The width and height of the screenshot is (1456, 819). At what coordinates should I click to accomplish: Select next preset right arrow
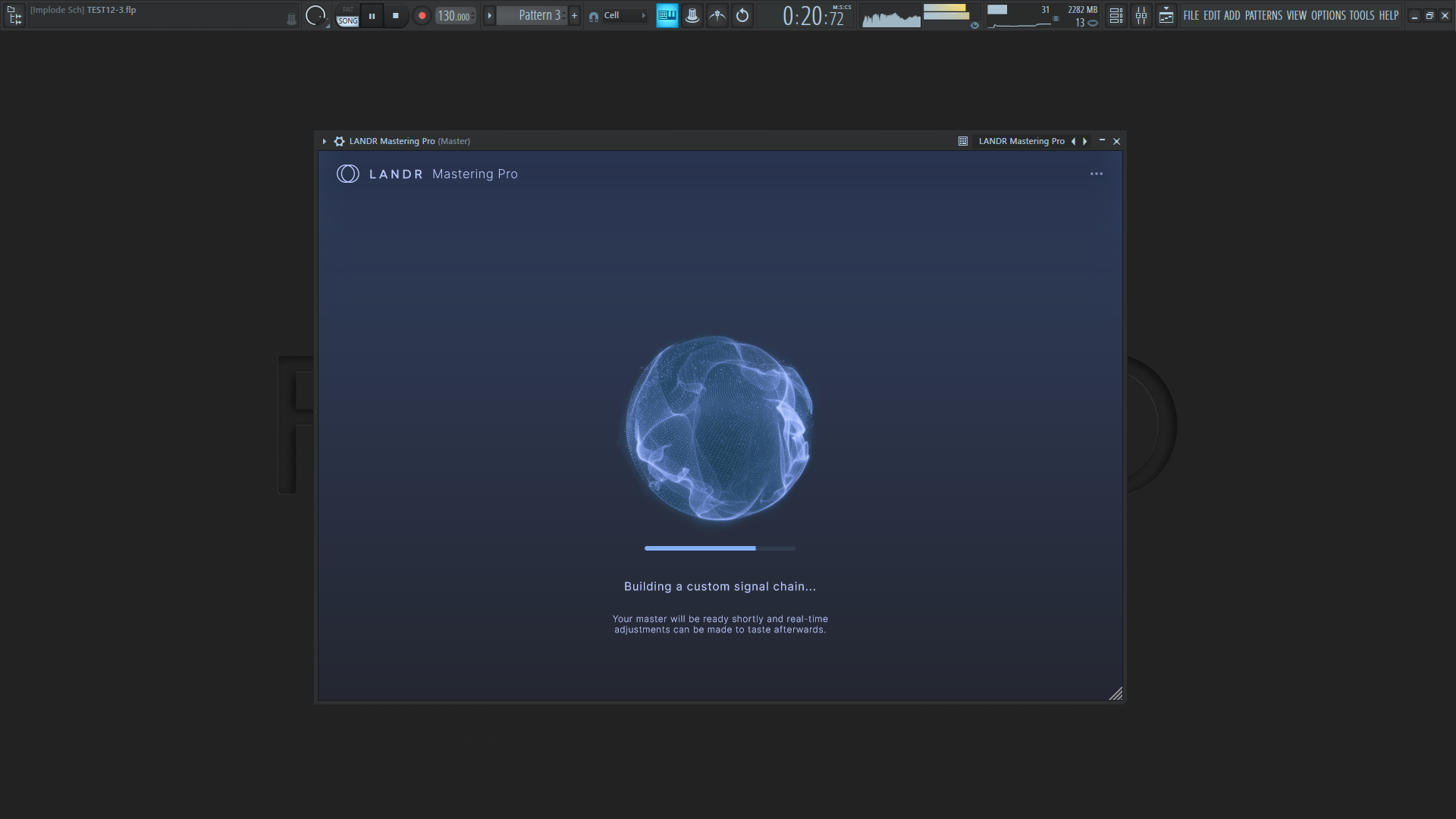click(x=1085, y=141)
